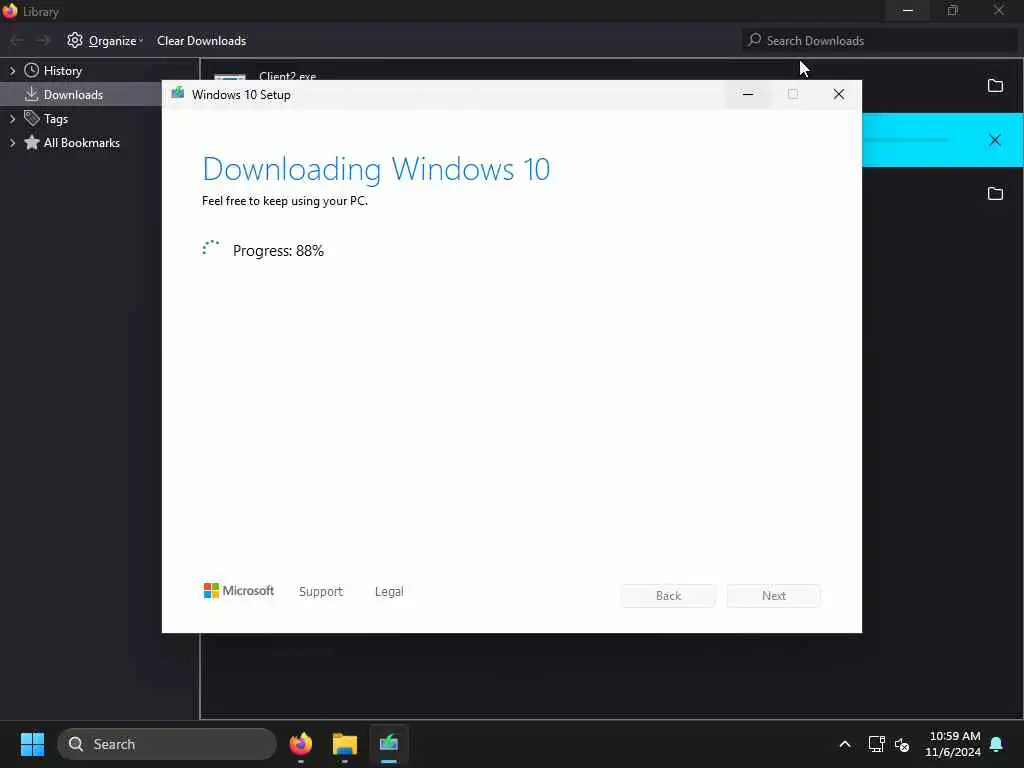The width and height of the screenshot is (1024, 768).
Task: Open containing folder for Client2.exe download
Action: tap(995, 86)
